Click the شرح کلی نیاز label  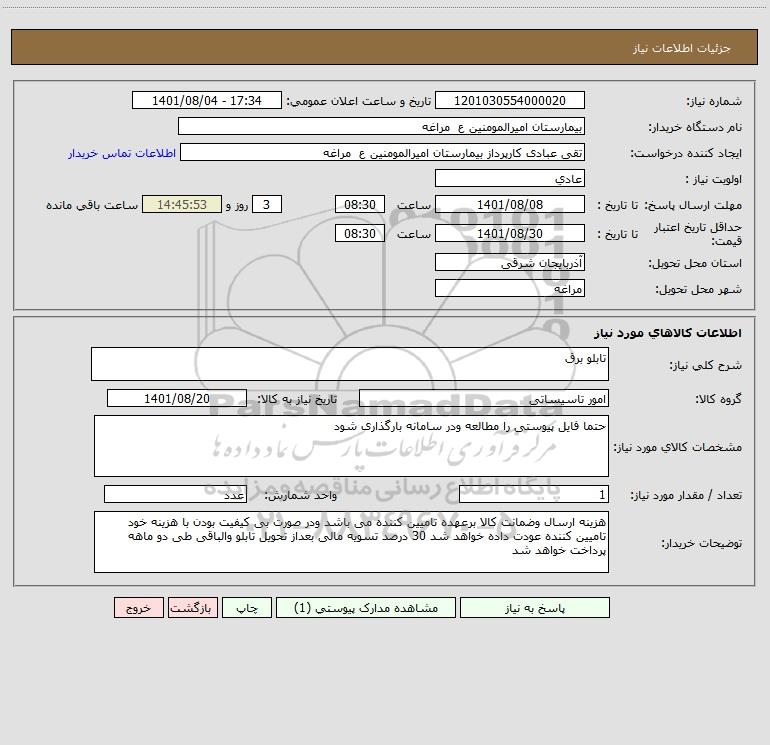pos(706,365)
